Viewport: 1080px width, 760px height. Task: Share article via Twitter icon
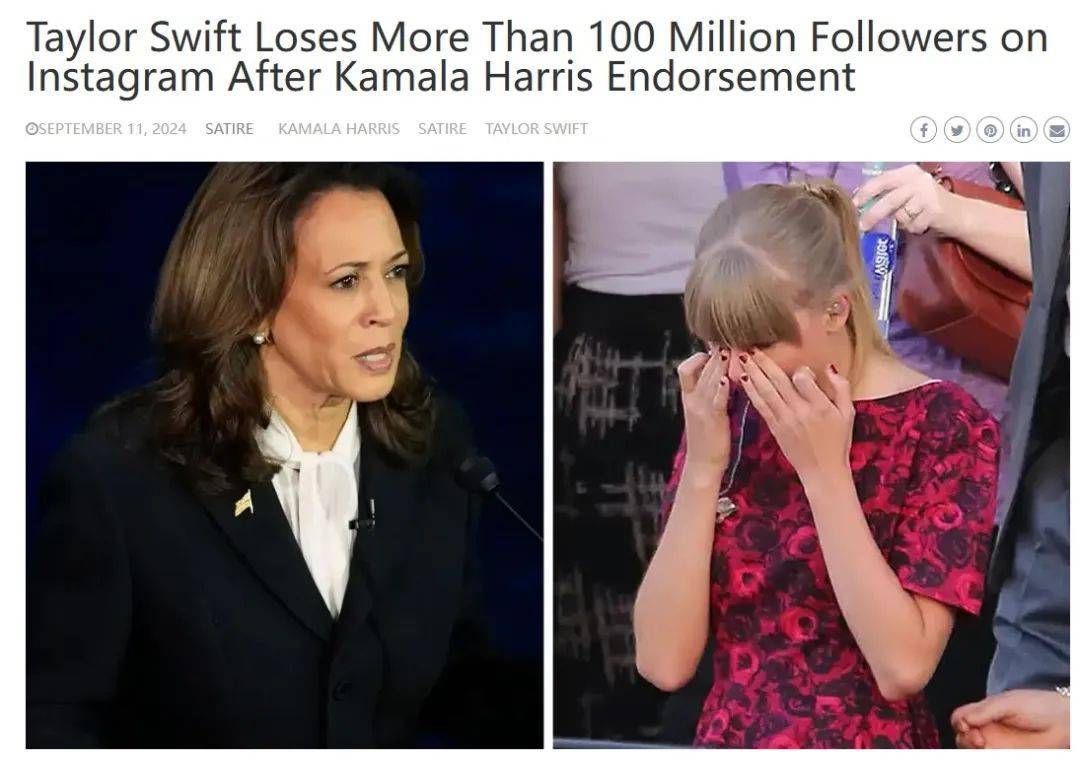tap(957, 130)
